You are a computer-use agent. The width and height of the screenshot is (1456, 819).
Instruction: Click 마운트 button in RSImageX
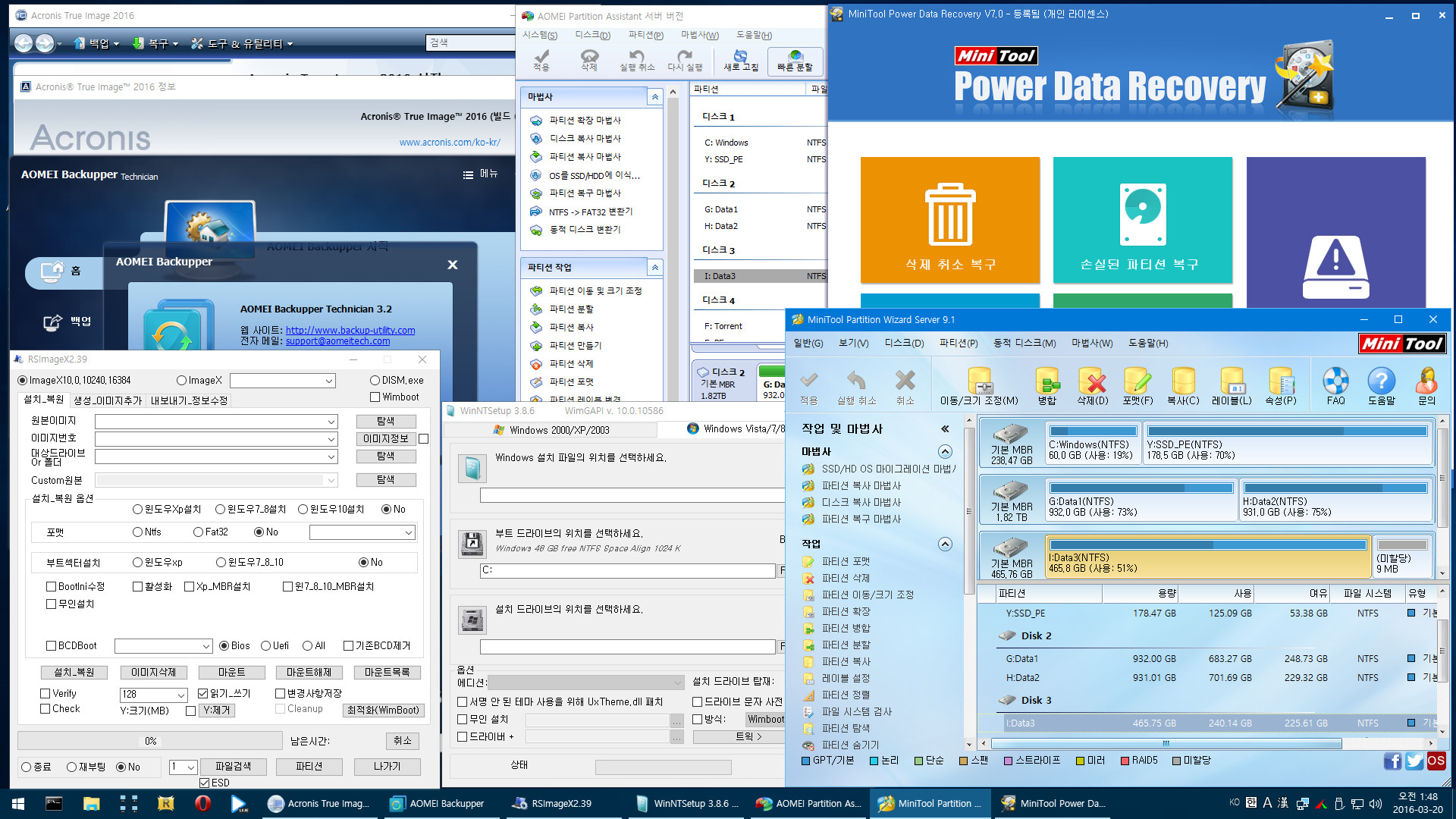(x=232, y=673)
